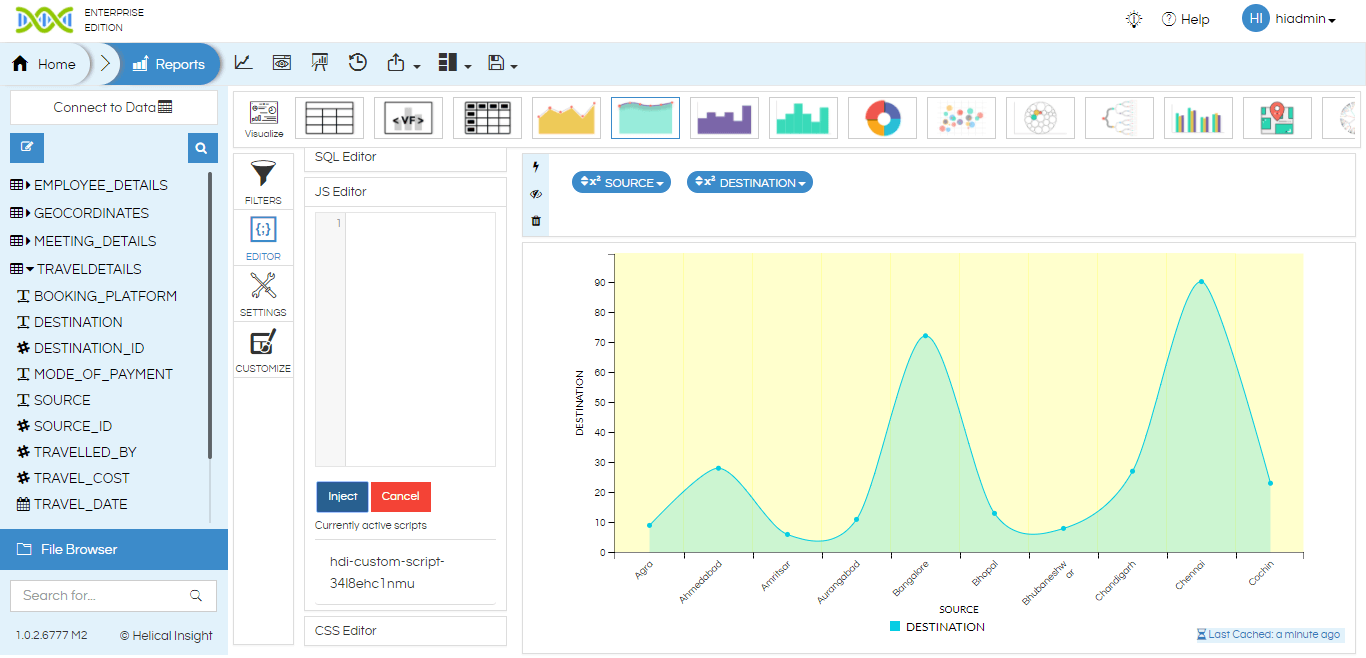The image size is (1366, 658).
Task: Open the export share dropdown
Action: pos(403,63)
